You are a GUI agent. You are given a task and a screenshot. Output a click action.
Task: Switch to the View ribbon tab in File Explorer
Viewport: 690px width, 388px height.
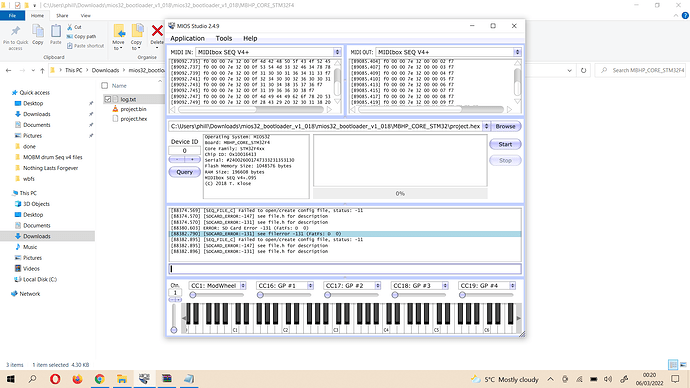click(85, 15)
